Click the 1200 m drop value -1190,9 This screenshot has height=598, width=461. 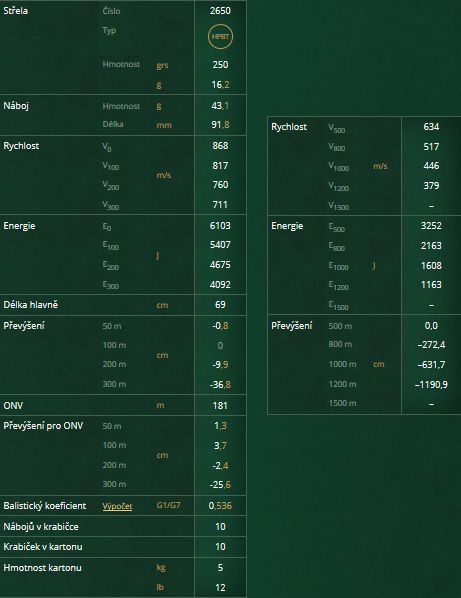pos(431,384)
